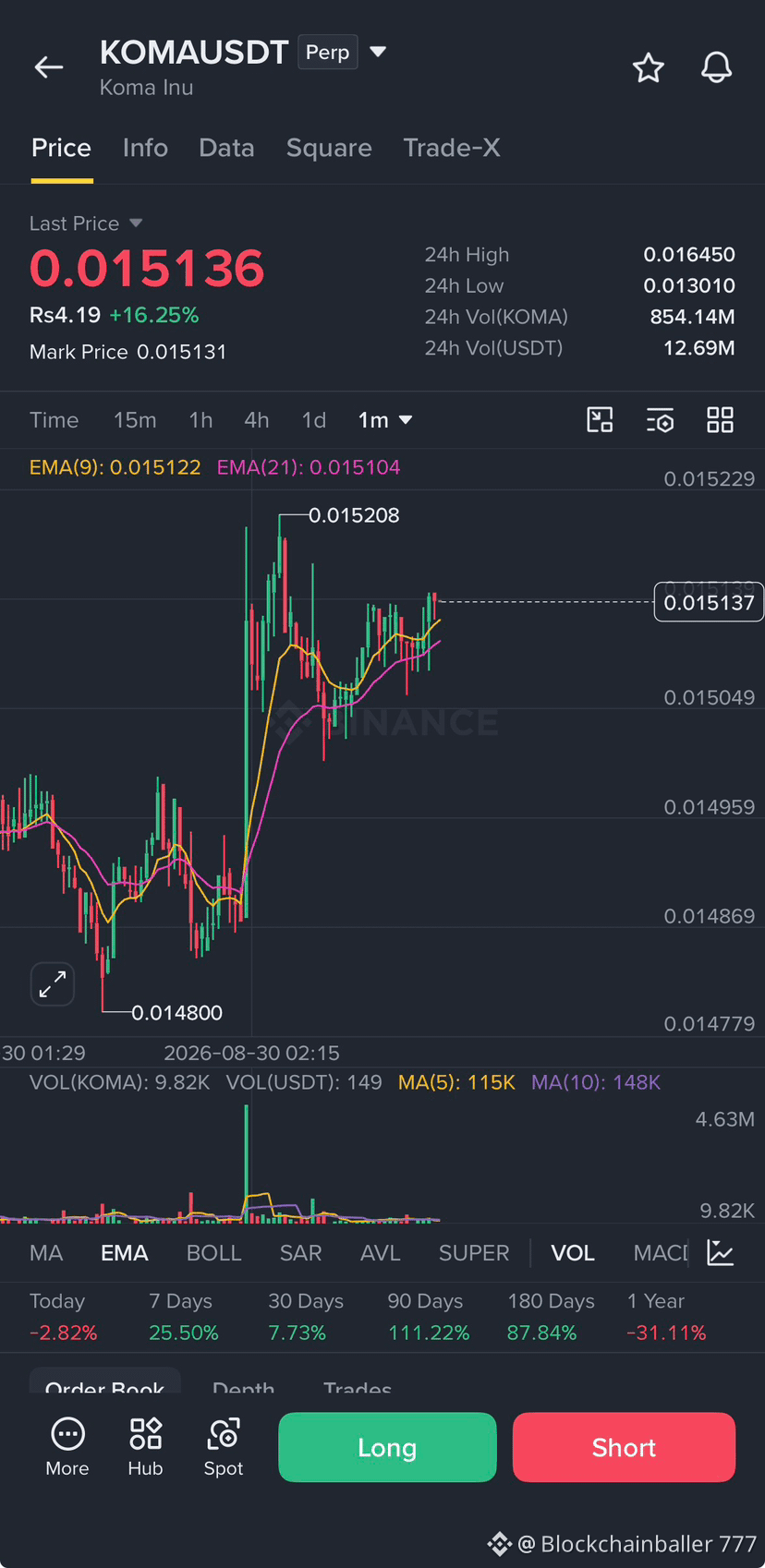Toggle the SUPER indicator
The image size is (765, 1568).
474,1253
